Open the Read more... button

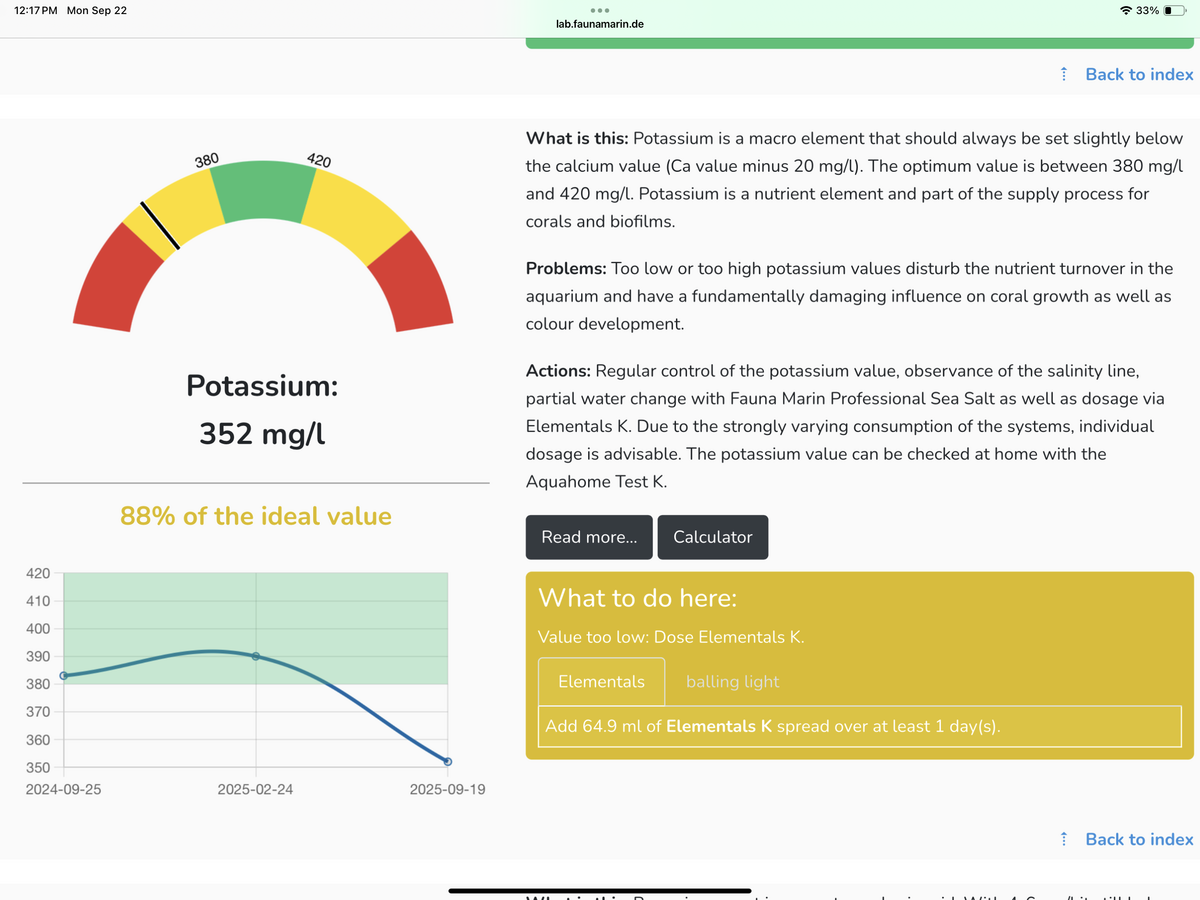coord(589,537)
